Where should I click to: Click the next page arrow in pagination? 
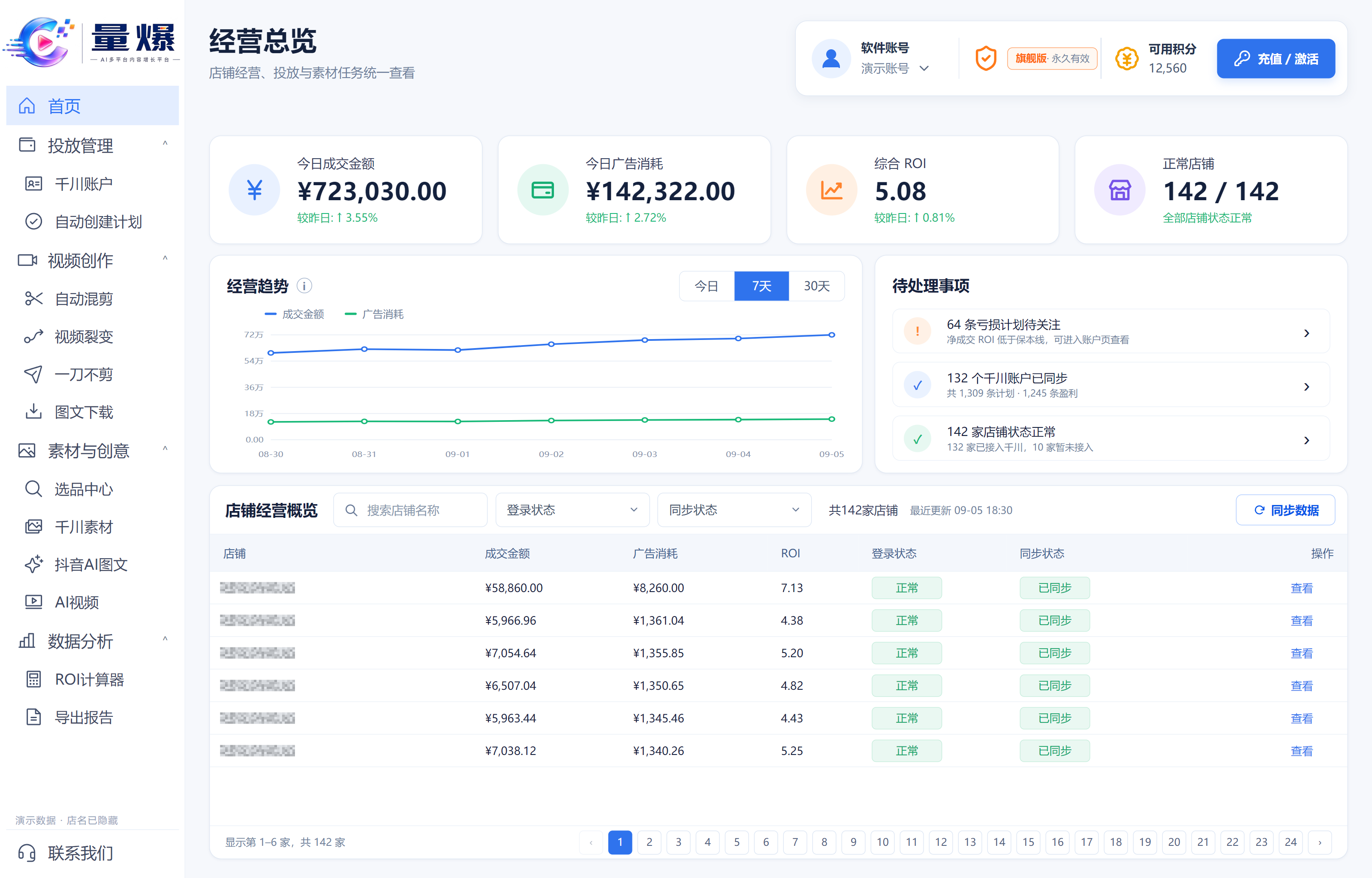coord(1320,842)
